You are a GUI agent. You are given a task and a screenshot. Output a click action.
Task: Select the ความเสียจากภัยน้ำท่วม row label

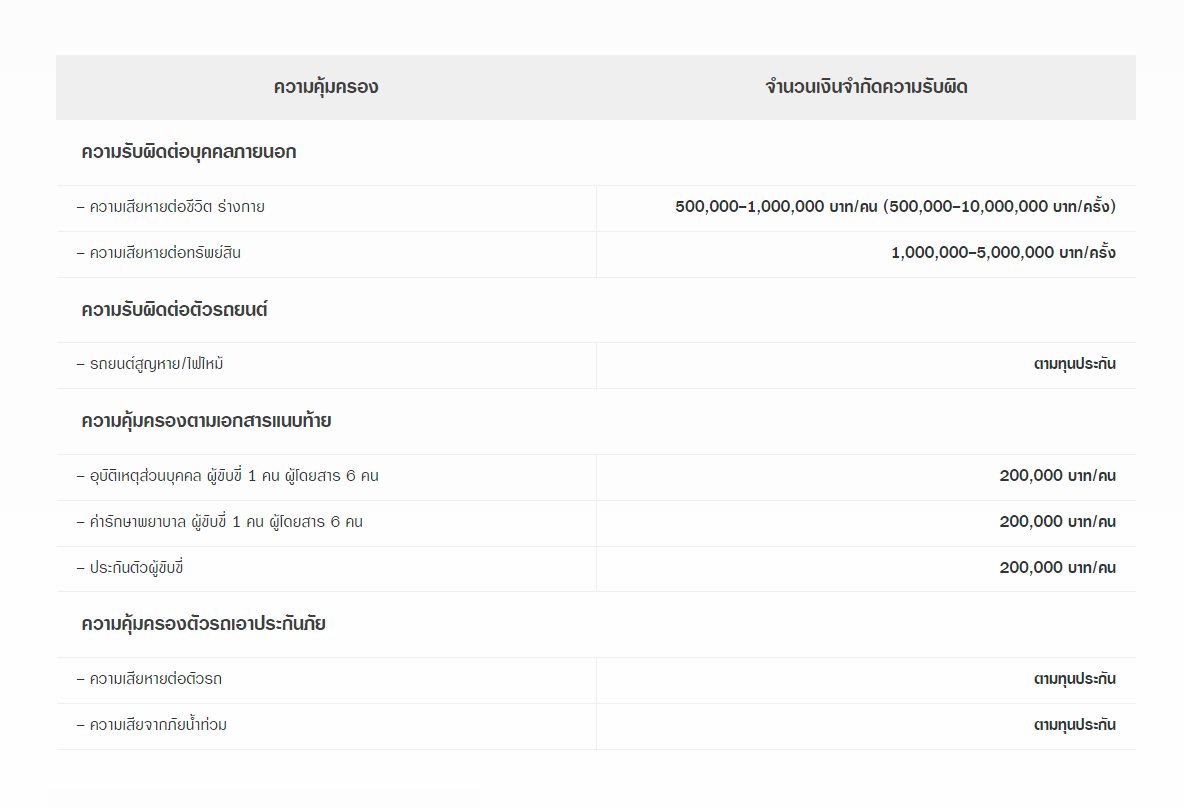152,725
